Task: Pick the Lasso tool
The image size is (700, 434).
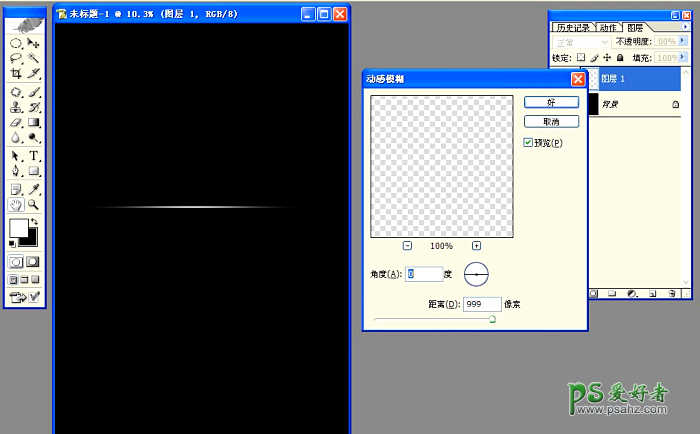Action: pos(16,59)
